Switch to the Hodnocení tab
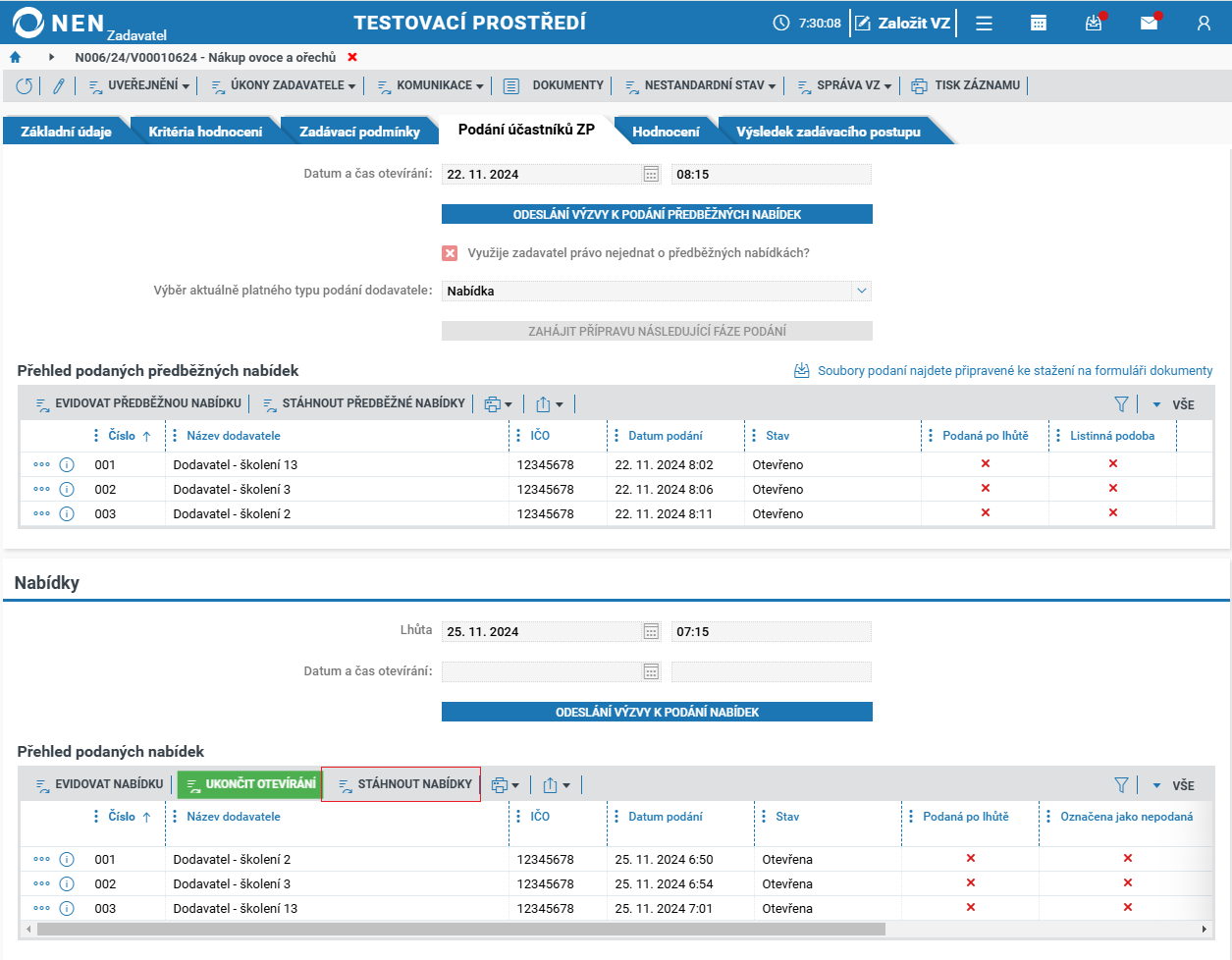The width and height of the screenshot is (1232, 960). tap(666, 132)
